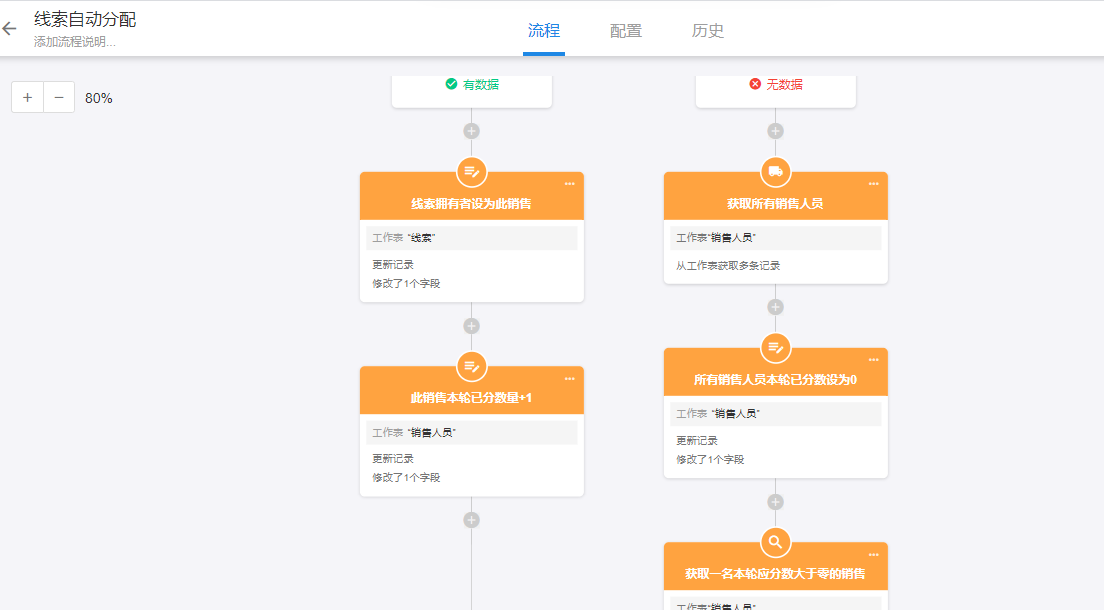Screen dimensions: 1104x610
Task: Add node after 获取所有销售人员 step
Action: [775, 307]
